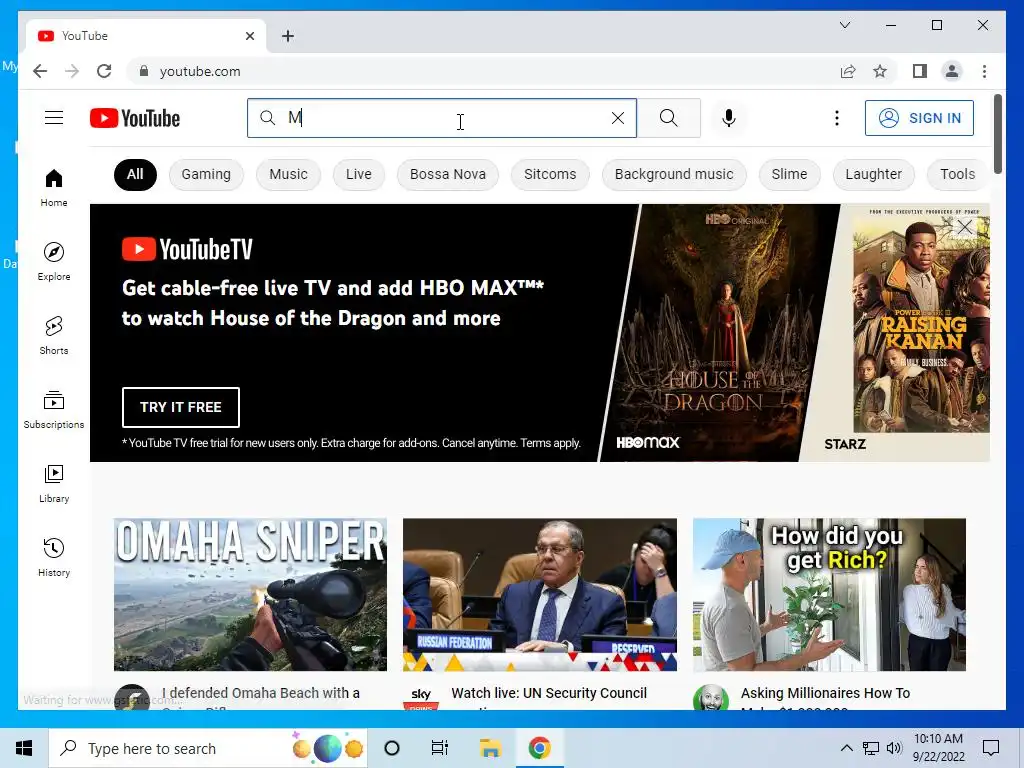Click the Chrome forward arrow

coord(72,71)
